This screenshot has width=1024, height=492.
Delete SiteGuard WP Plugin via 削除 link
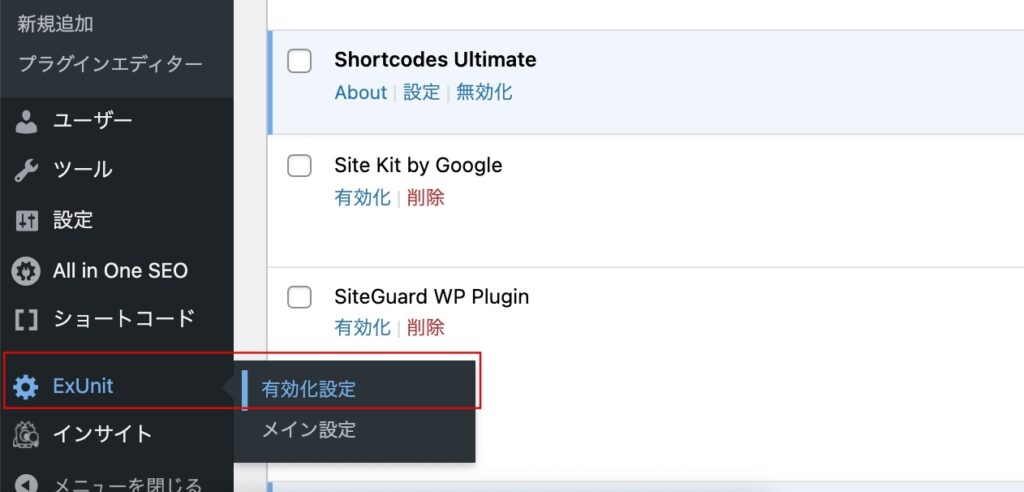(426, 327)
